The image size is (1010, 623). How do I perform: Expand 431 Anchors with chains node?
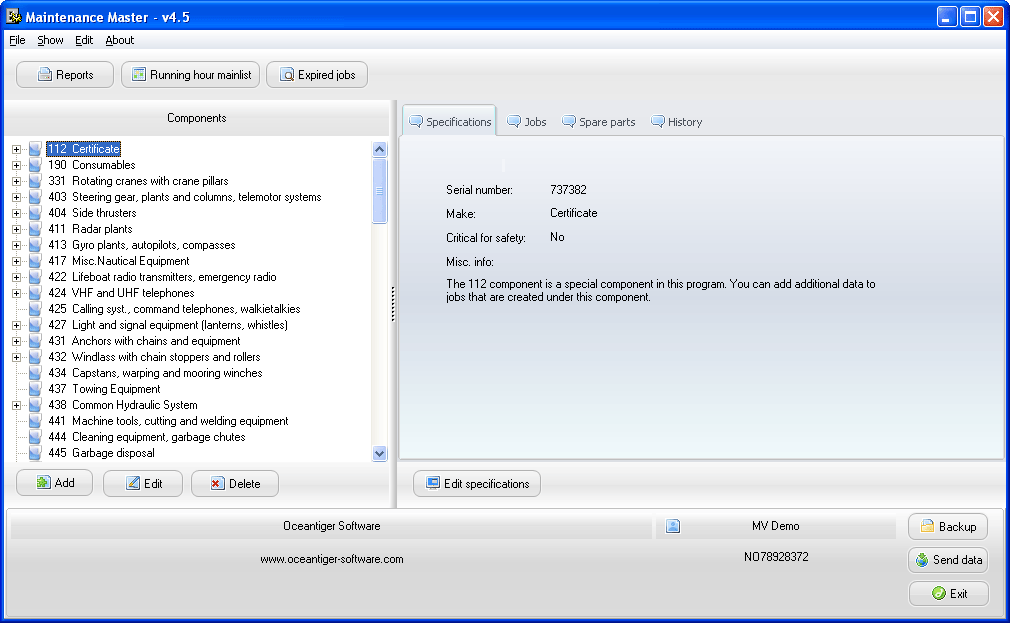pyautogui.click(x=16, y=341)
